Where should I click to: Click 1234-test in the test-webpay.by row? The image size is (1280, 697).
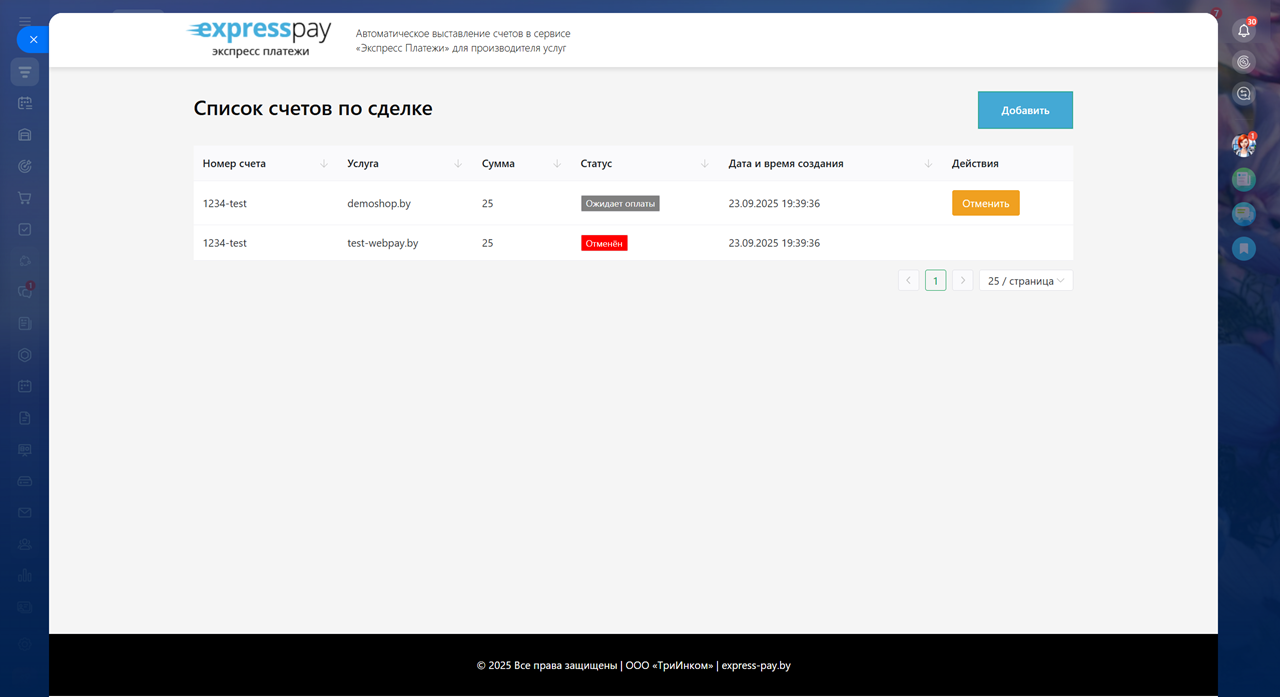pos(225,243)
